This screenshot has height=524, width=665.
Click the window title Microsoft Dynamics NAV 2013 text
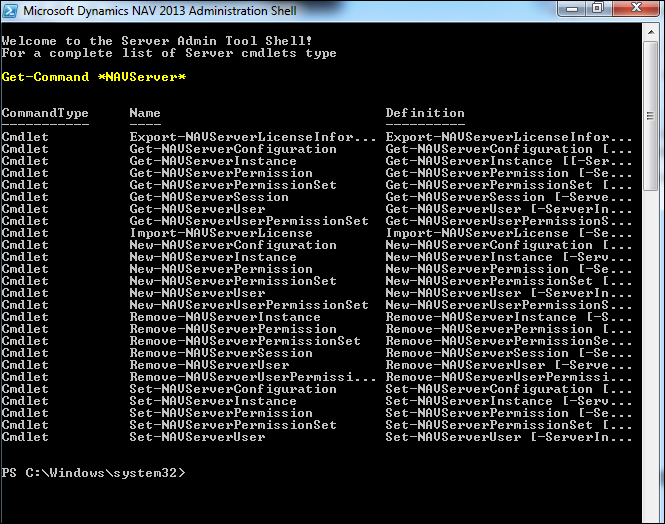pos(160,11)
